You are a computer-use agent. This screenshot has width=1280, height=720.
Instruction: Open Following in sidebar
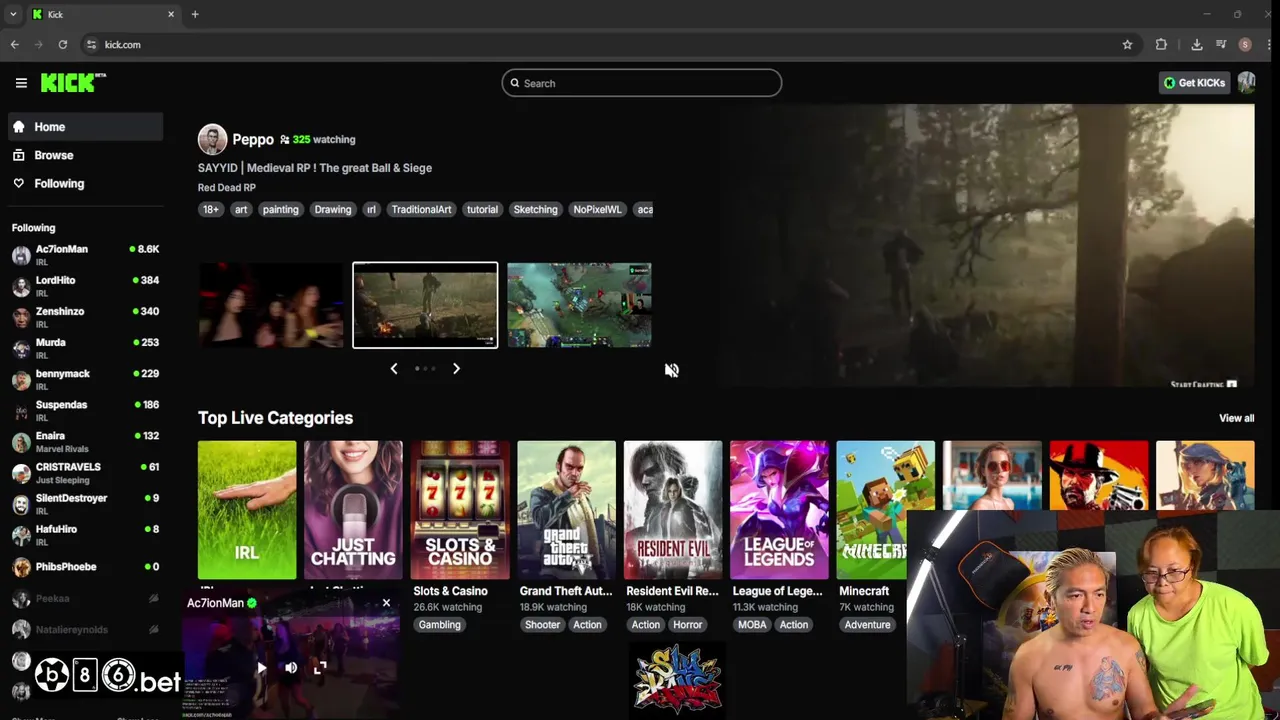(85, 183)
